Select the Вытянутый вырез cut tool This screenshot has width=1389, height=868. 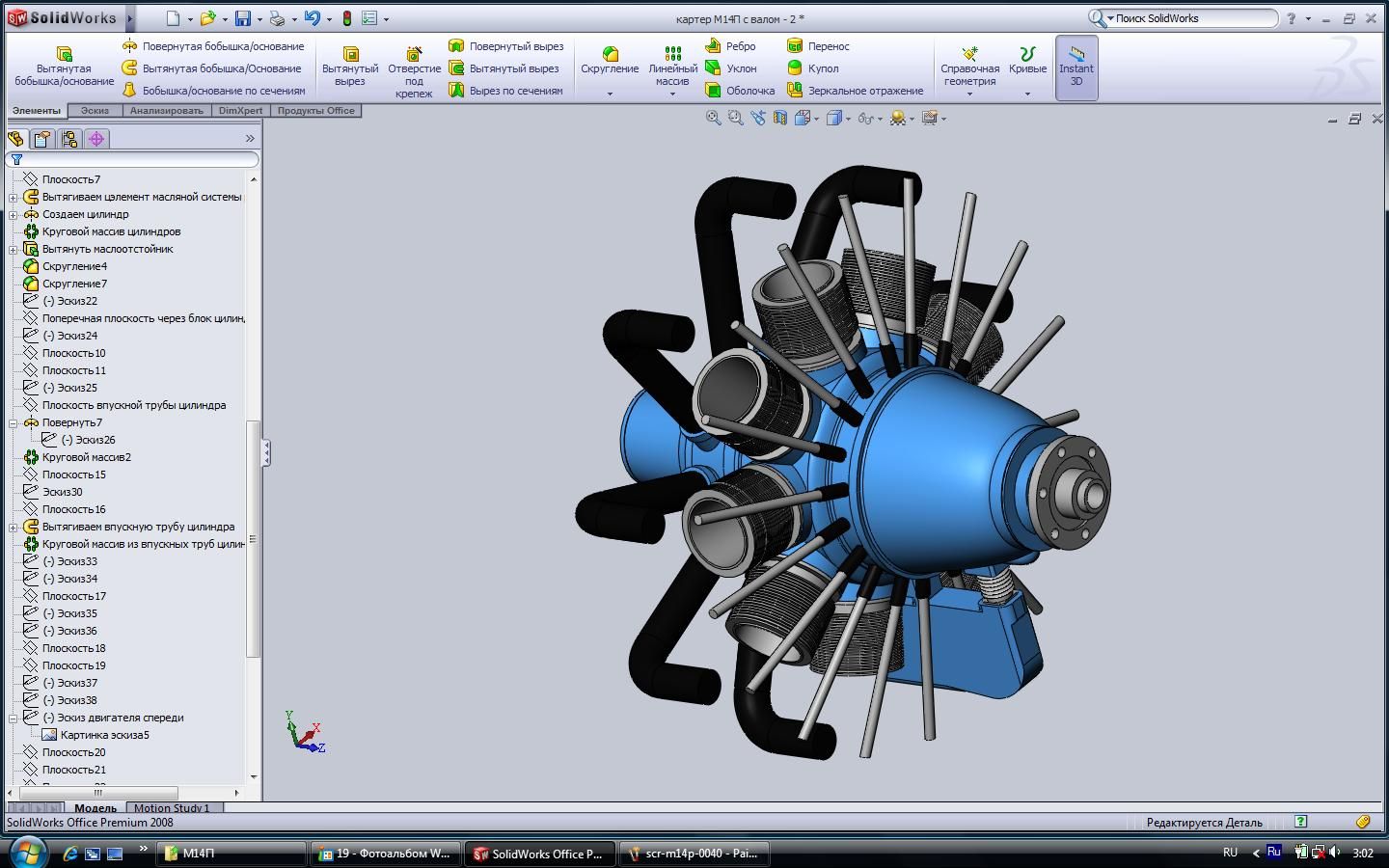350,66
